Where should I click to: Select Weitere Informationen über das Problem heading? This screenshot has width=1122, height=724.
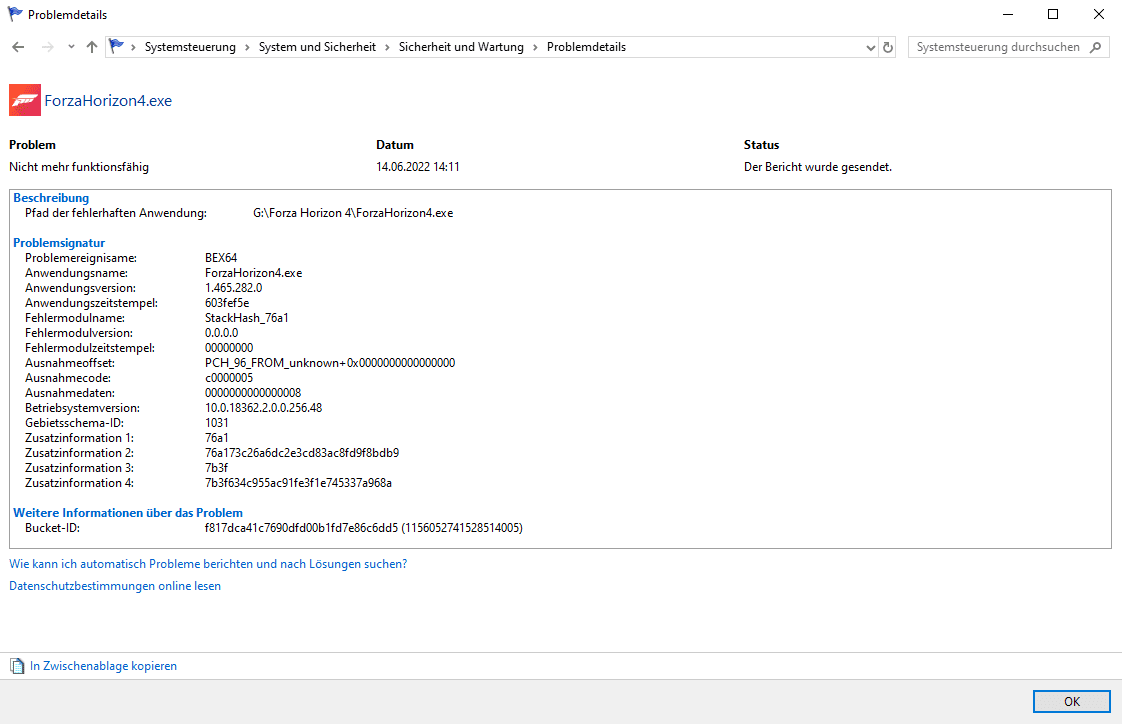tap(128, 513)
